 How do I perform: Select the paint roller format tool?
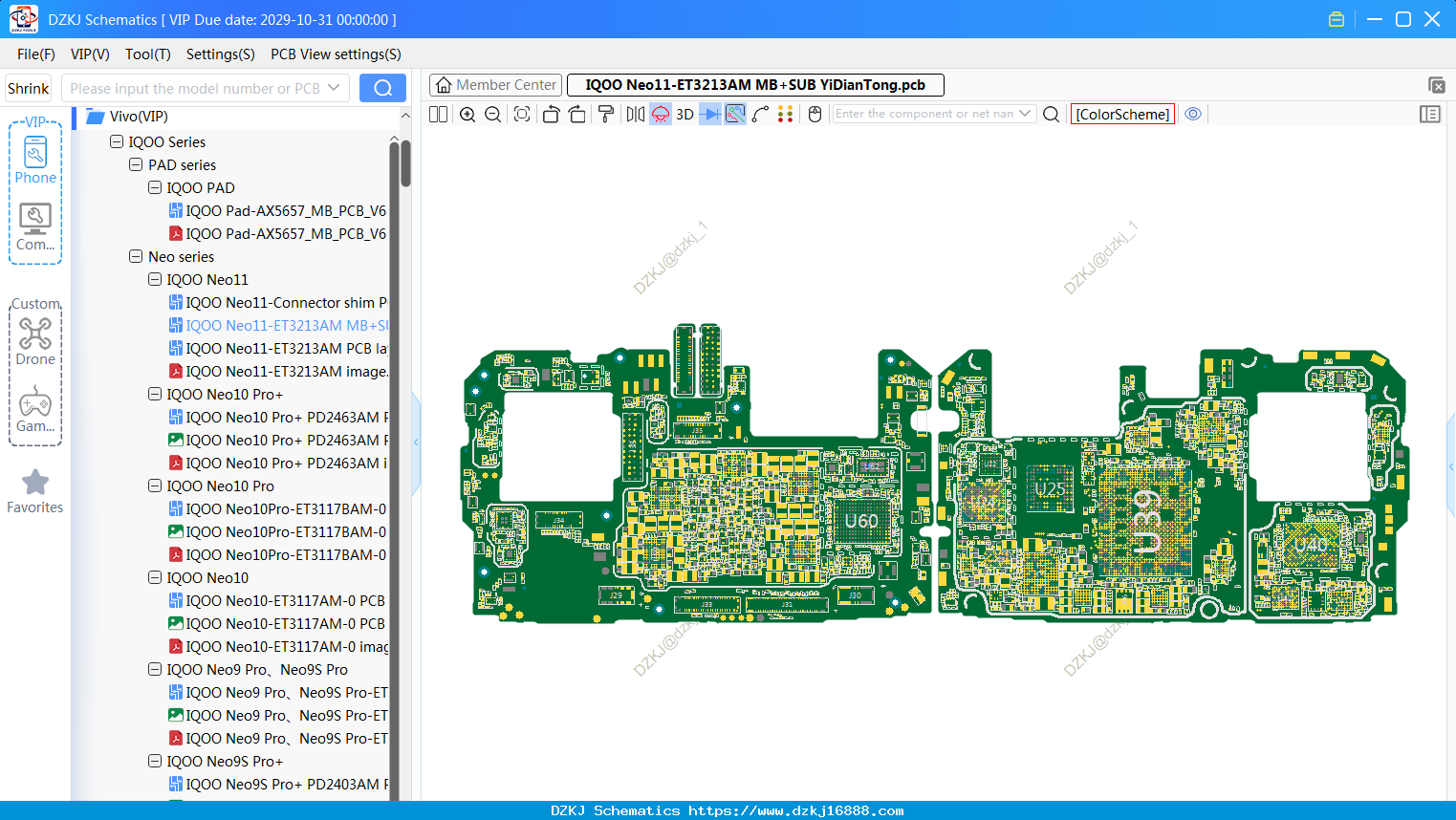click(x=606, y=115)
